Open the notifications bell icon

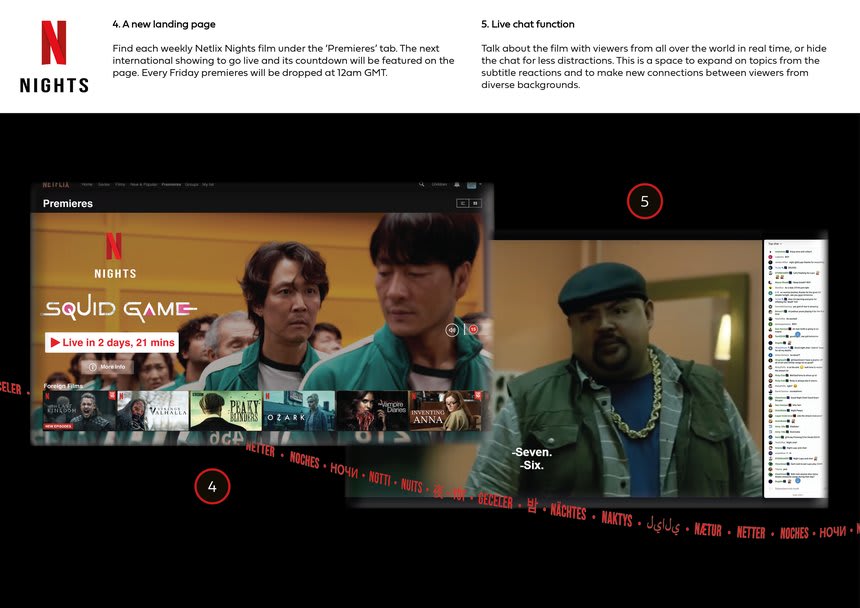point(455,184)
